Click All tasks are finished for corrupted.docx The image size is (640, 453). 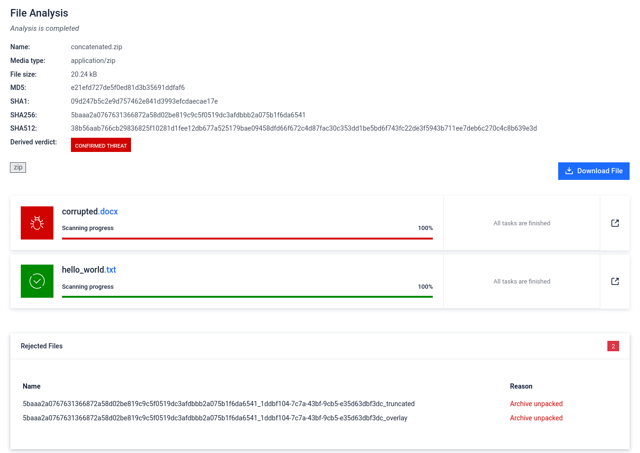click(522, 223)
